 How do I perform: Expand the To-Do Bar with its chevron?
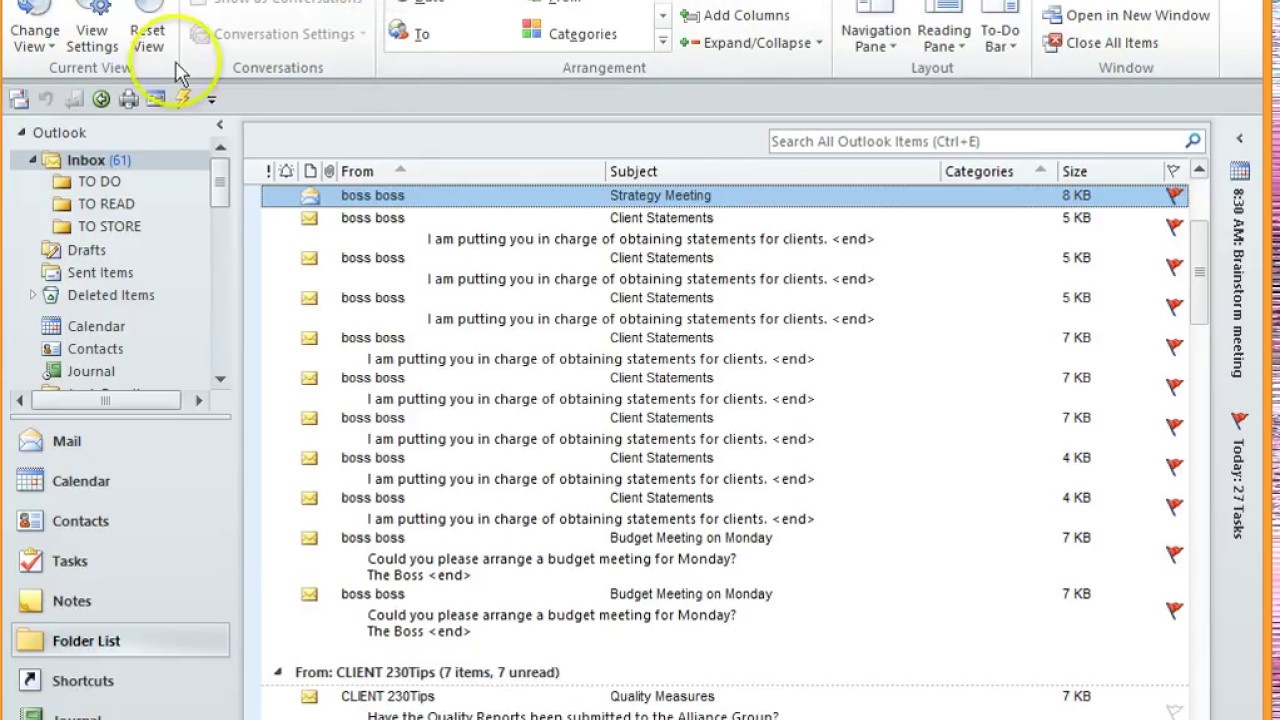tap(1239, 139)
